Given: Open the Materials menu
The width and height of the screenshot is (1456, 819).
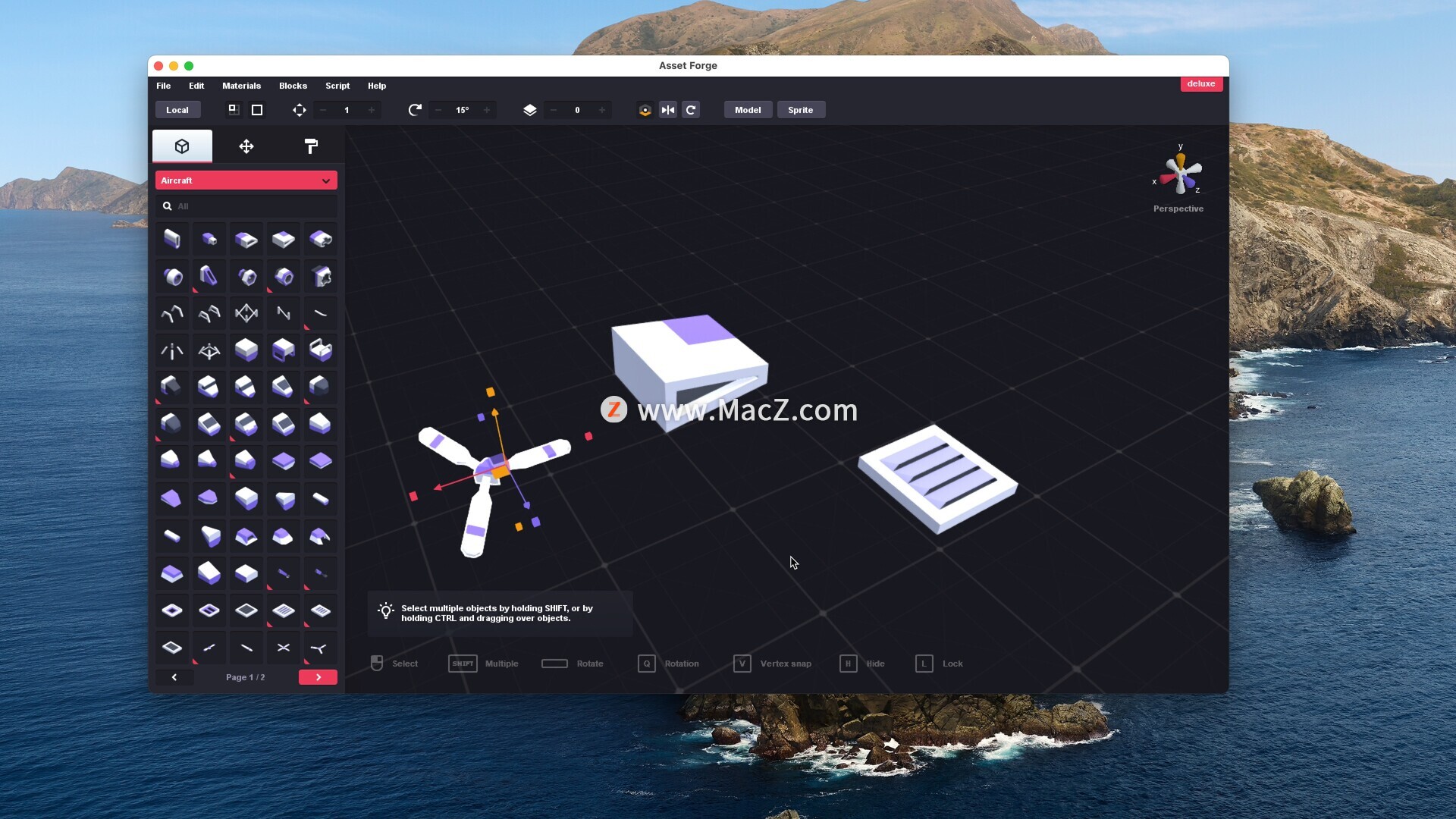Looking at the screenshot, I should coord(241,86).
